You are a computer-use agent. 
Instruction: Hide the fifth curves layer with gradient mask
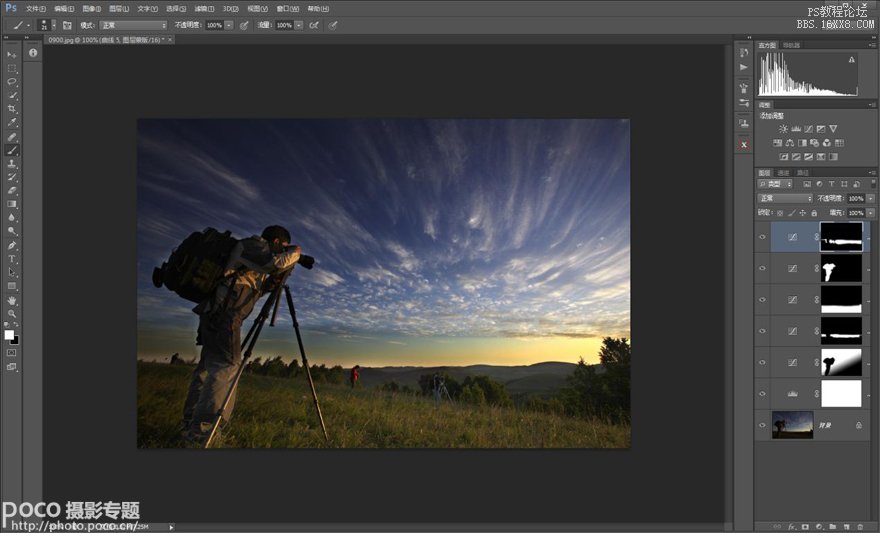point(762,362)
